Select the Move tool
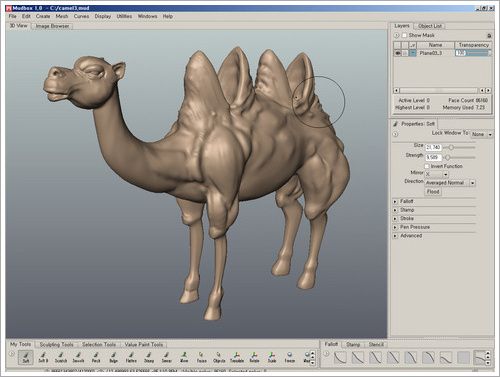This screenshot has height=377, width=500. pos(184,357)
